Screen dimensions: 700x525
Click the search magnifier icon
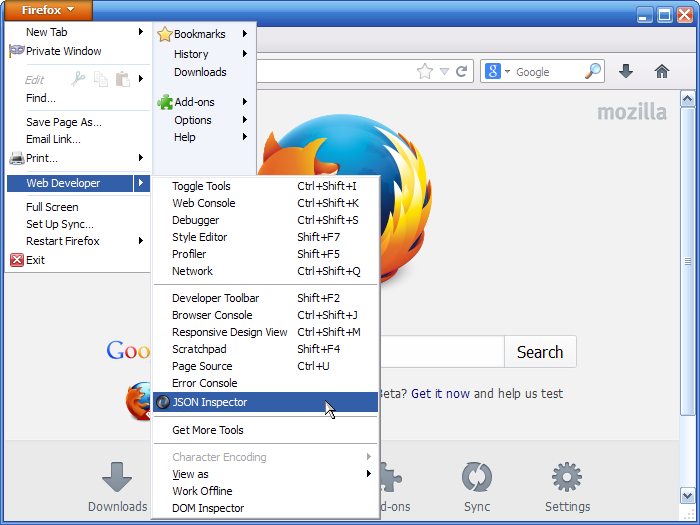coord(593,71)
